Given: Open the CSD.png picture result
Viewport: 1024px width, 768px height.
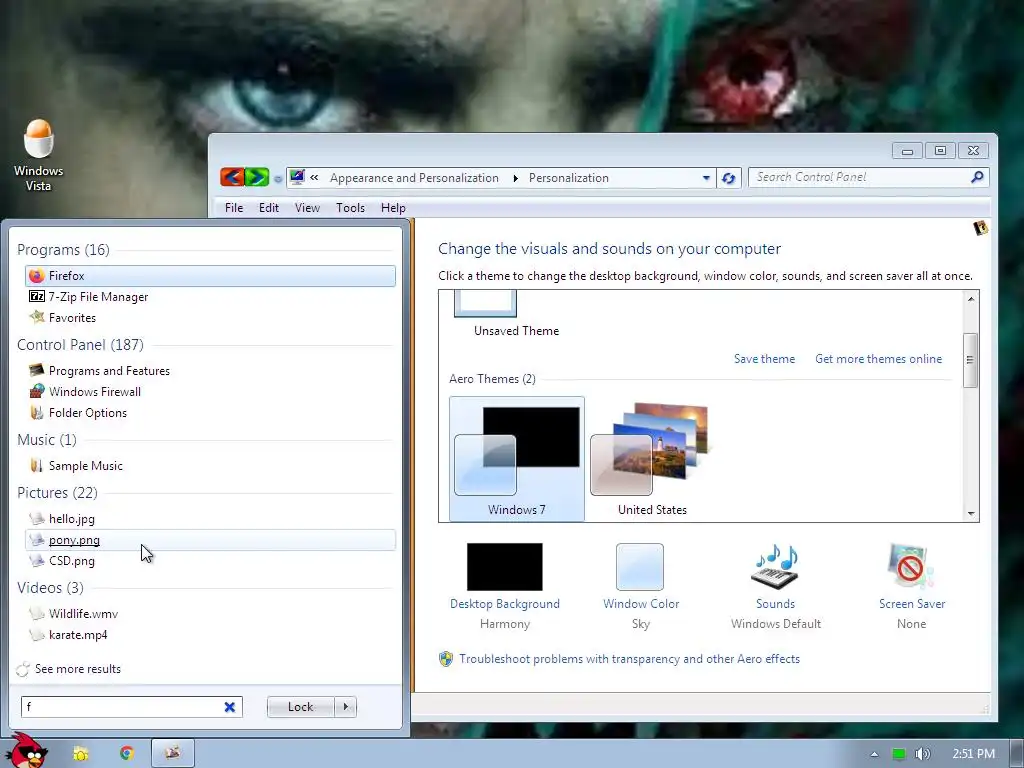Looking at the screenshot, I should [x=210, y=560].
